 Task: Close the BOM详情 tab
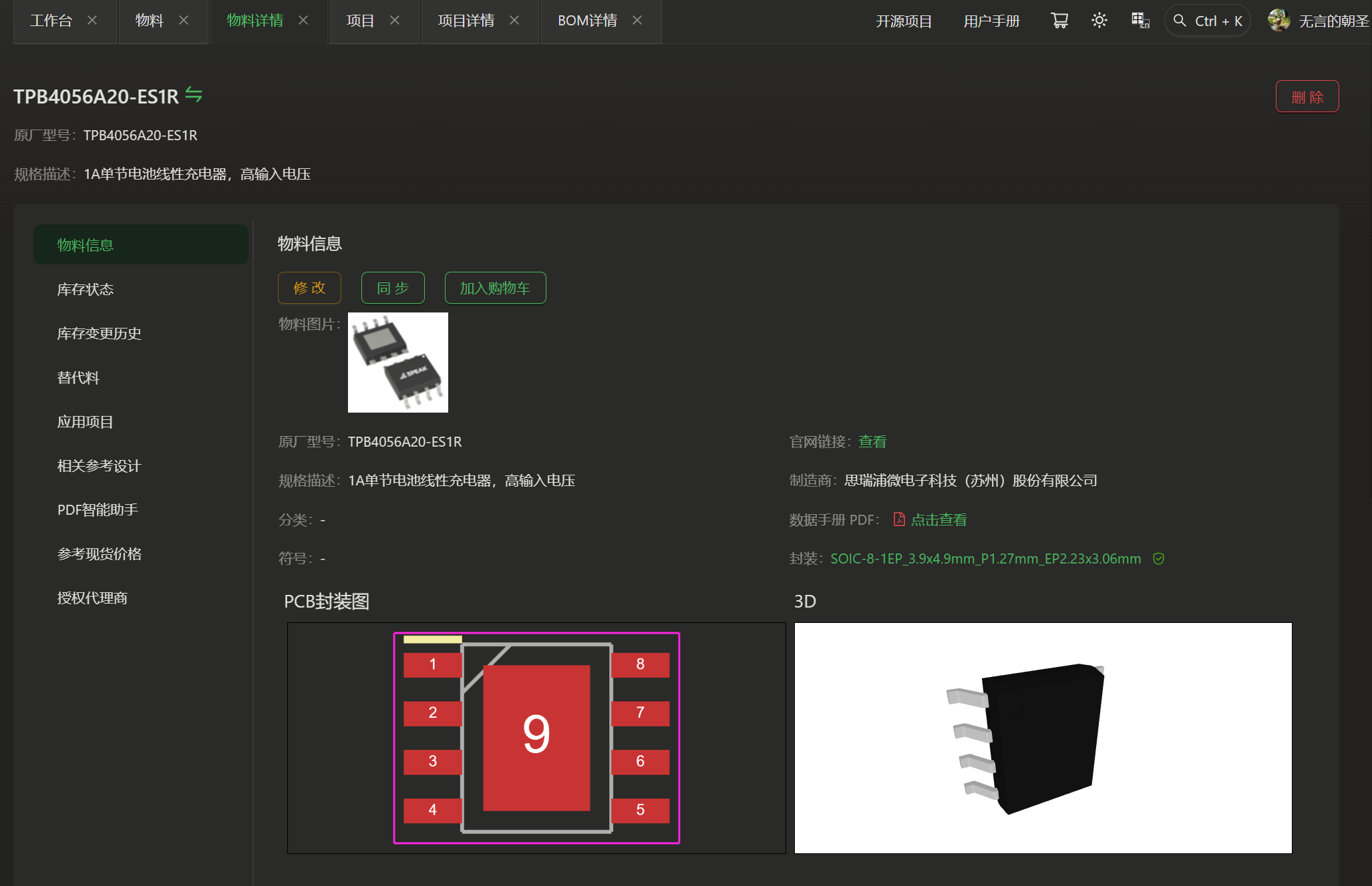[x=637, y=21]
